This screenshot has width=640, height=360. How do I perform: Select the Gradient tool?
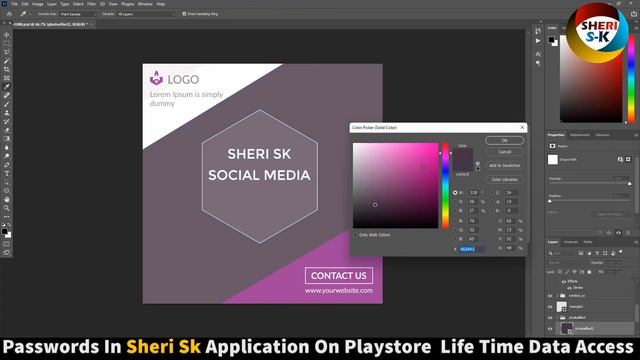pyautogui.click(x=7, y=139)
